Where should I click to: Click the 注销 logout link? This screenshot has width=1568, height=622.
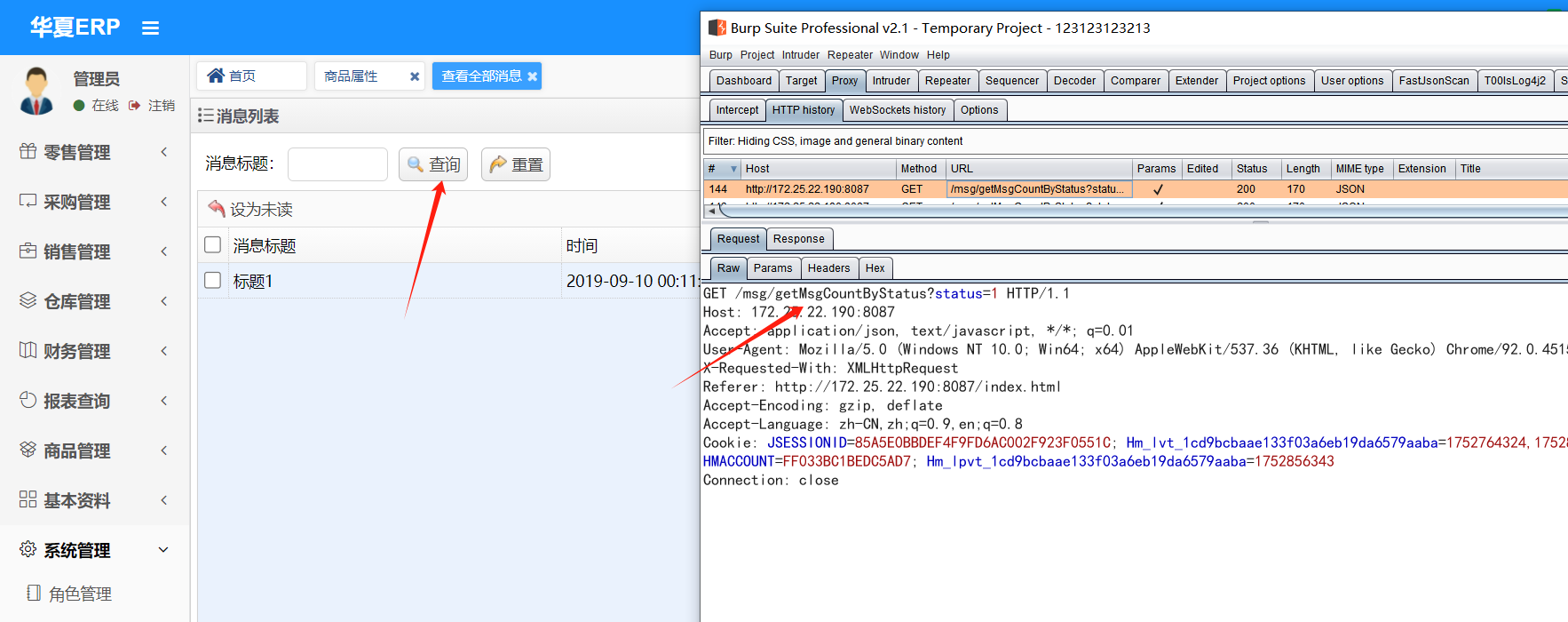[x=161, y=106]
